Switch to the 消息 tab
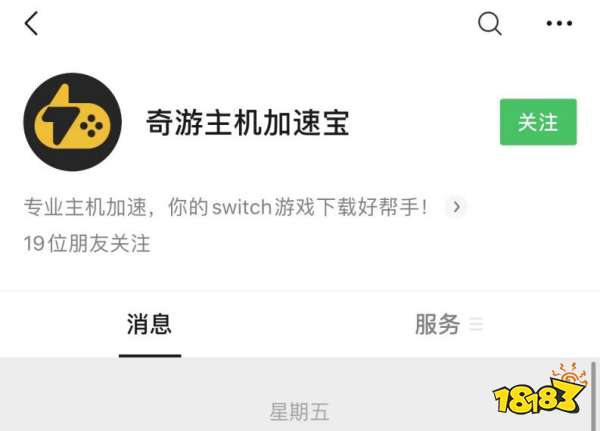Screen dimensions: 600x431 pyautogui.click(x=149, y=324)
